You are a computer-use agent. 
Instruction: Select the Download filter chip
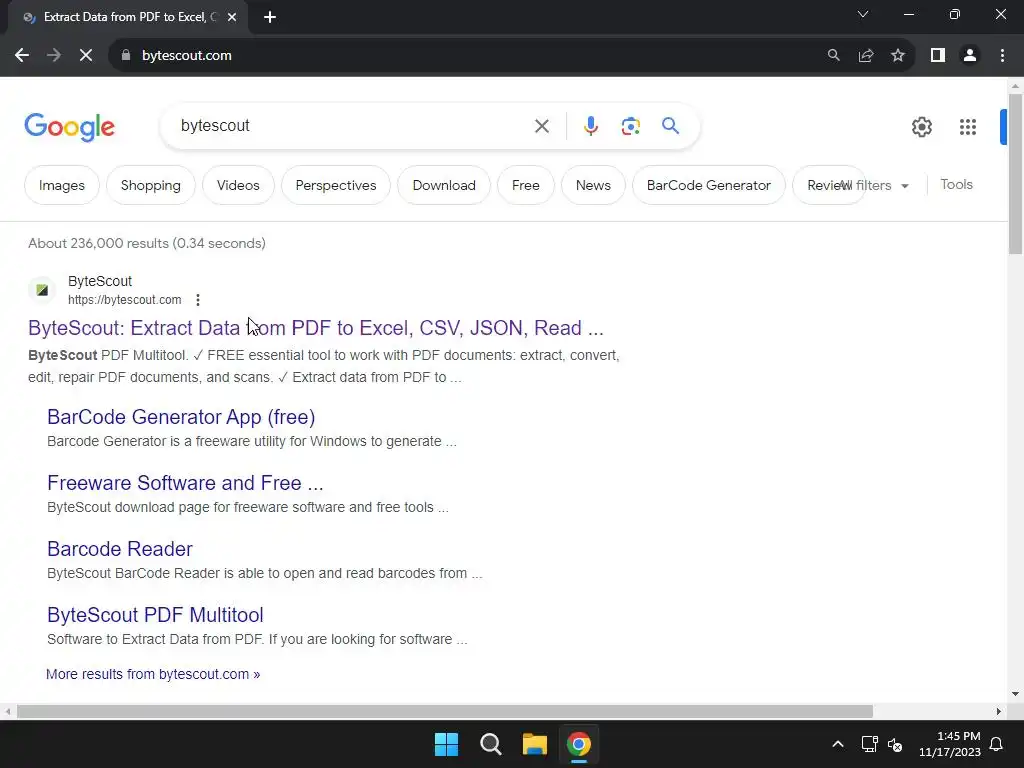pos(444,185)
